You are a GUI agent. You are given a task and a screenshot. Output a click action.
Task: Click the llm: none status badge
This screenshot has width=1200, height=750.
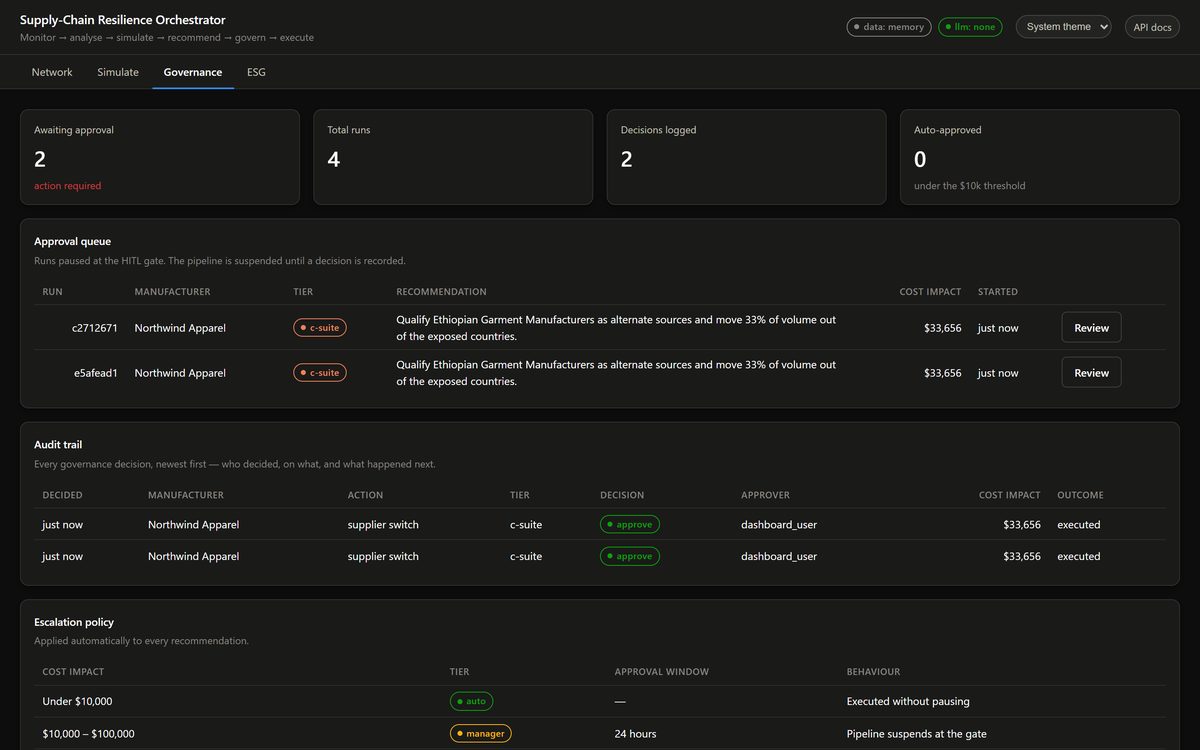click(970, 27)
